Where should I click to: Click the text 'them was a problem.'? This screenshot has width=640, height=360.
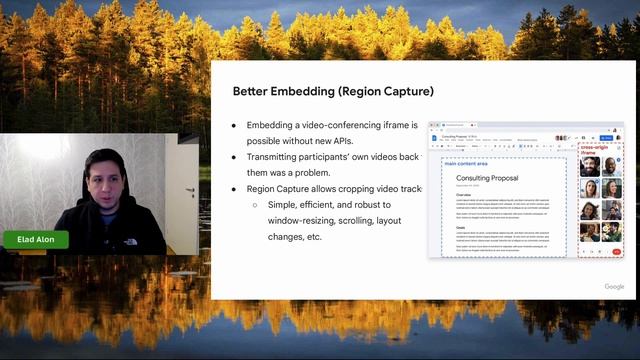pos(289,173)
